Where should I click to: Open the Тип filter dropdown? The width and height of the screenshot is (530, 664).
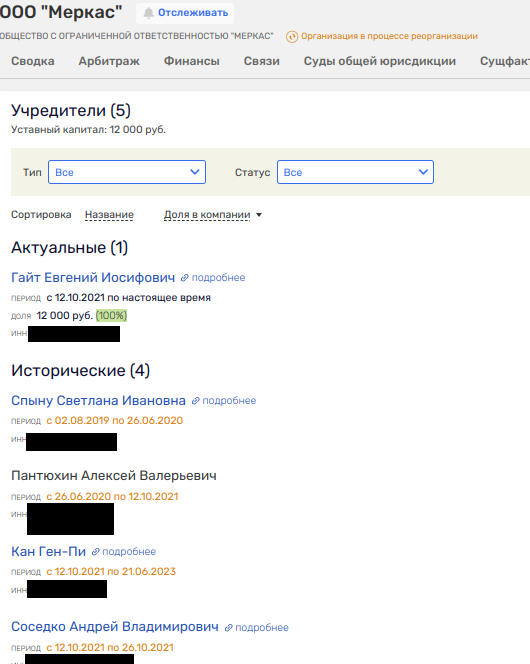point(127,172)
